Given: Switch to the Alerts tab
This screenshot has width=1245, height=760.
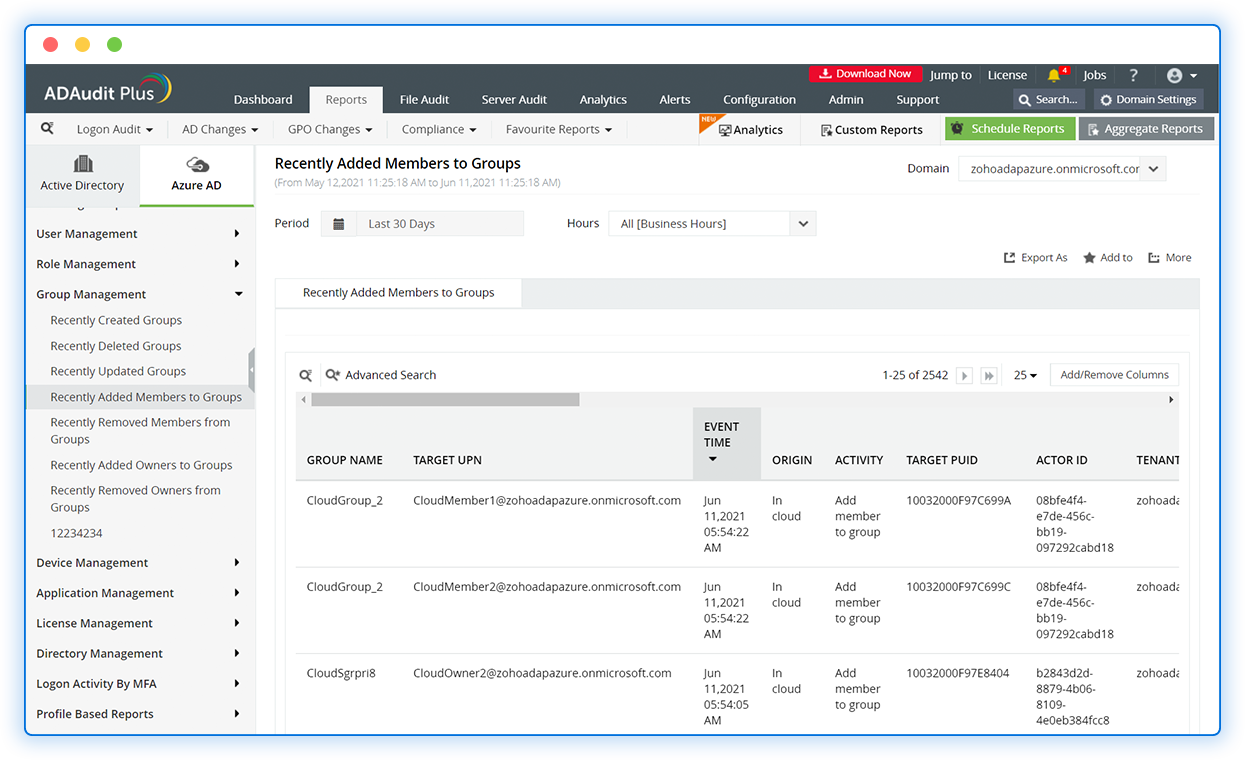Looking at the screenshot, I should click(x=675, y=100).
